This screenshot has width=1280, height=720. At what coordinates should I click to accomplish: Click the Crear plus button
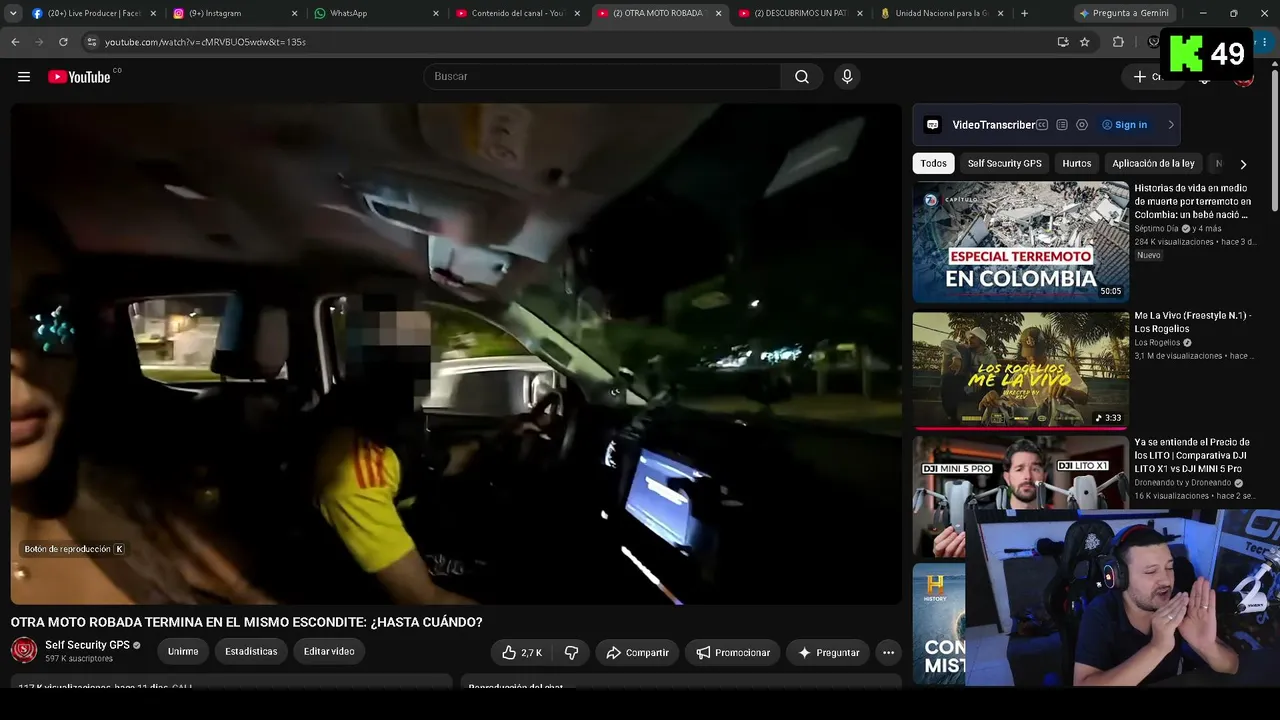click(x=1148, y=77)
